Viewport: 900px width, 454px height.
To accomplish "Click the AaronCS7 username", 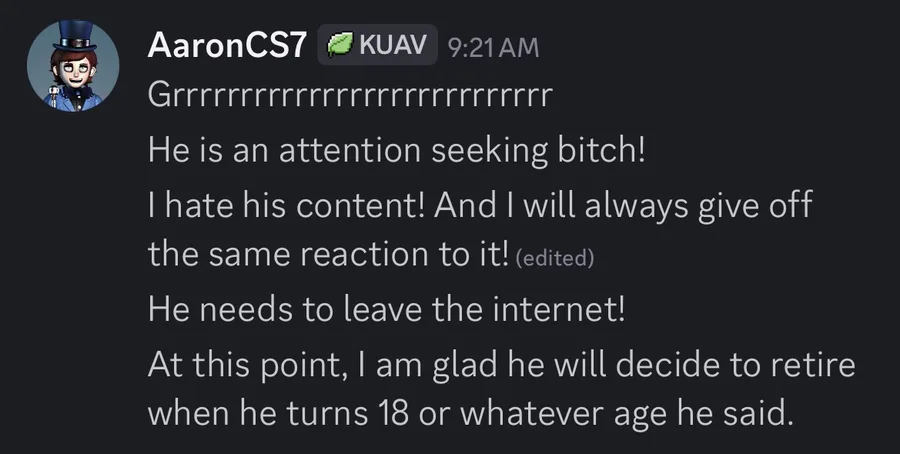I will click(x=226, y=46).
